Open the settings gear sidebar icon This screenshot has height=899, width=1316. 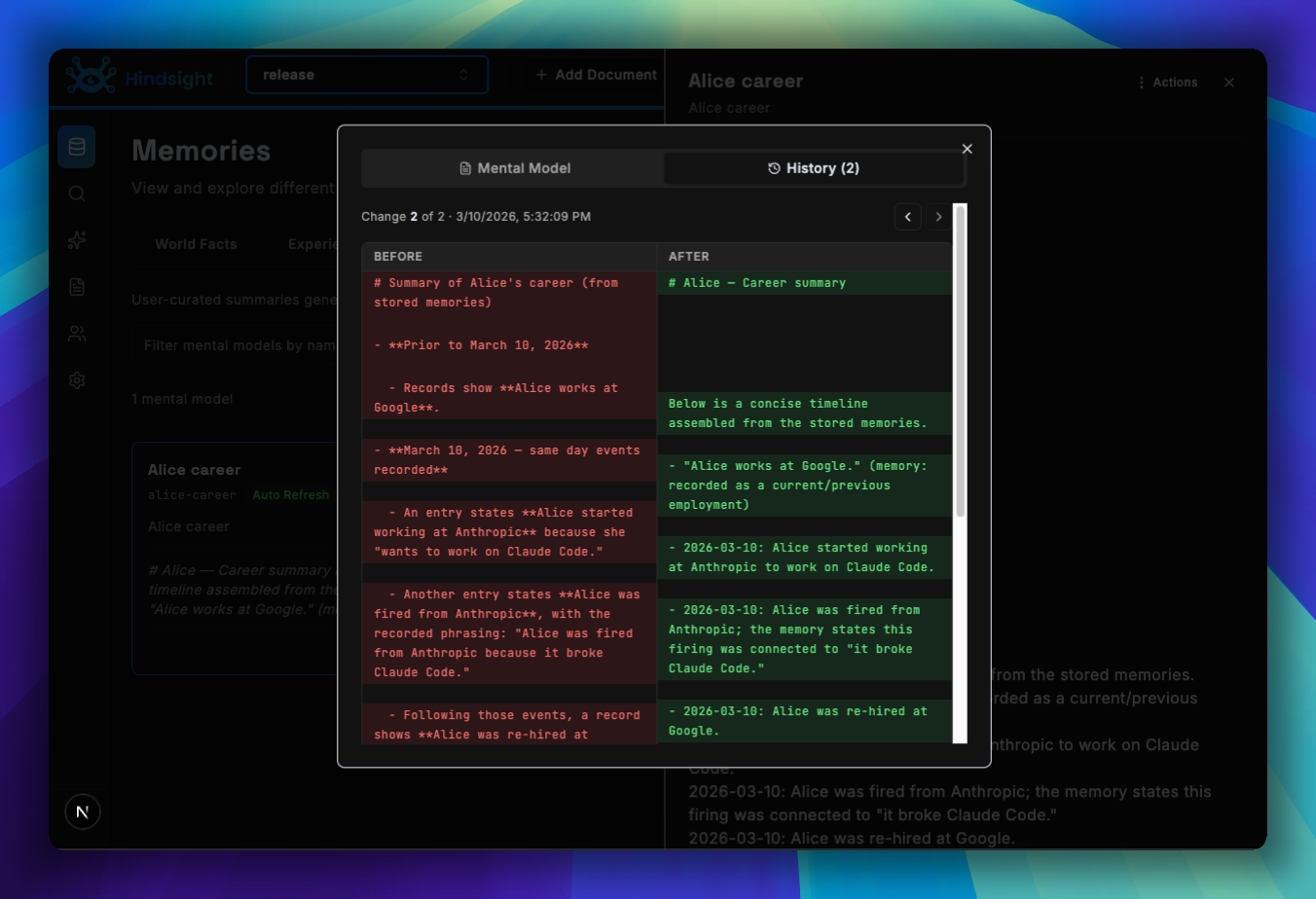click(77, 380)
